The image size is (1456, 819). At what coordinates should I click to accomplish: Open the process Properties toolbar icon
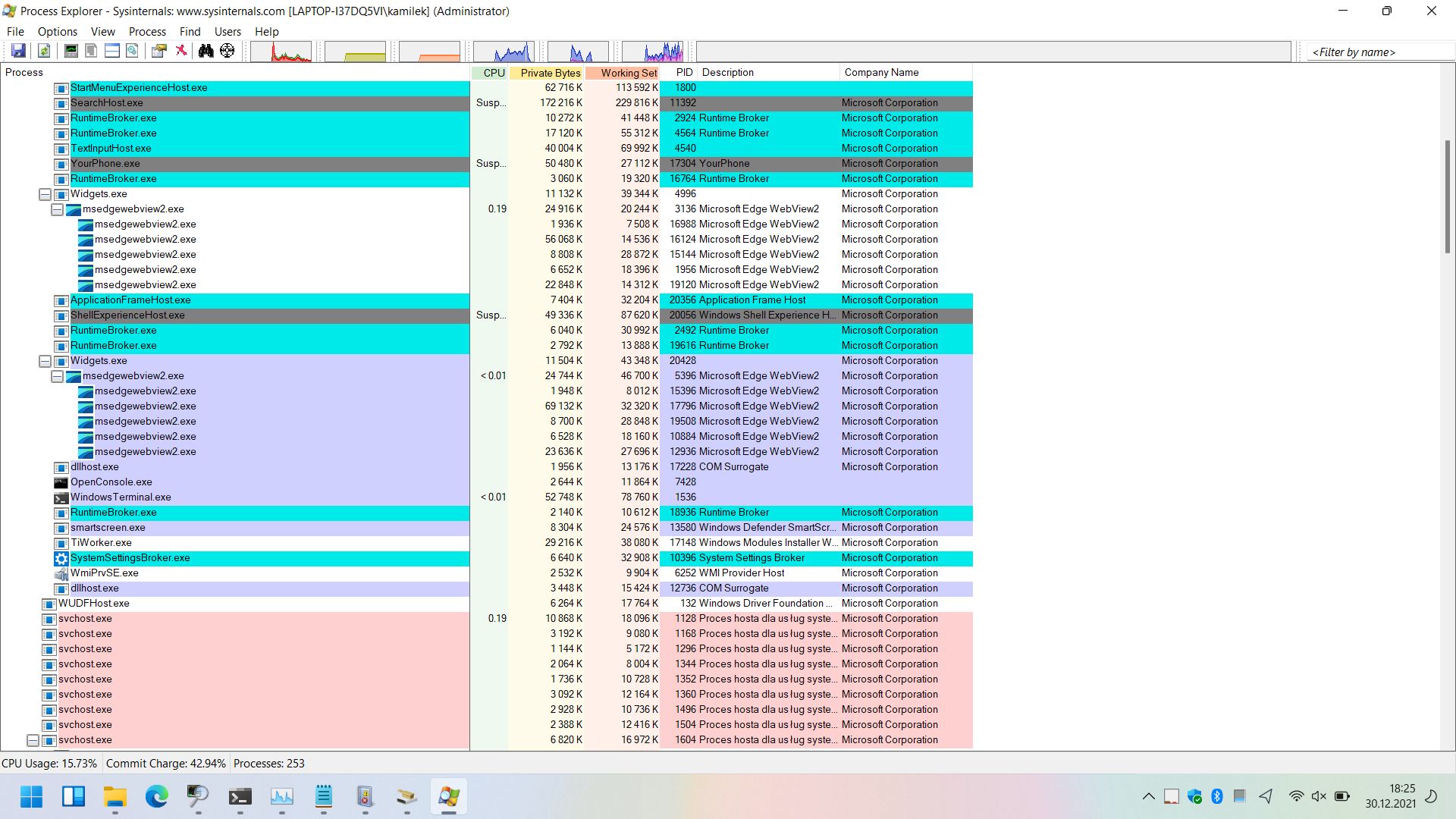[158, 51]
